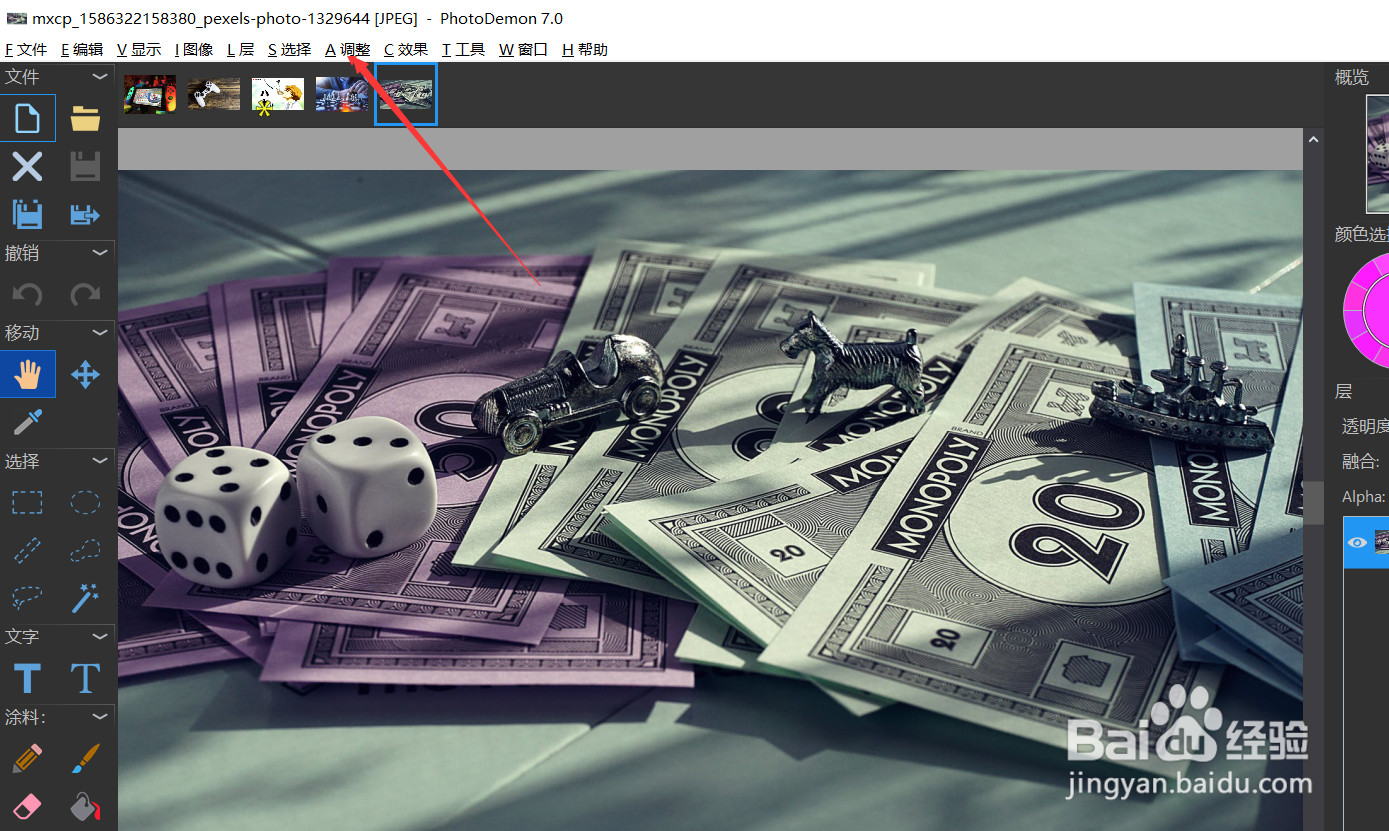1389x831 pixels.
Task: Select the layer thumbnail in the layers list
Action: tap(1382, 542)
